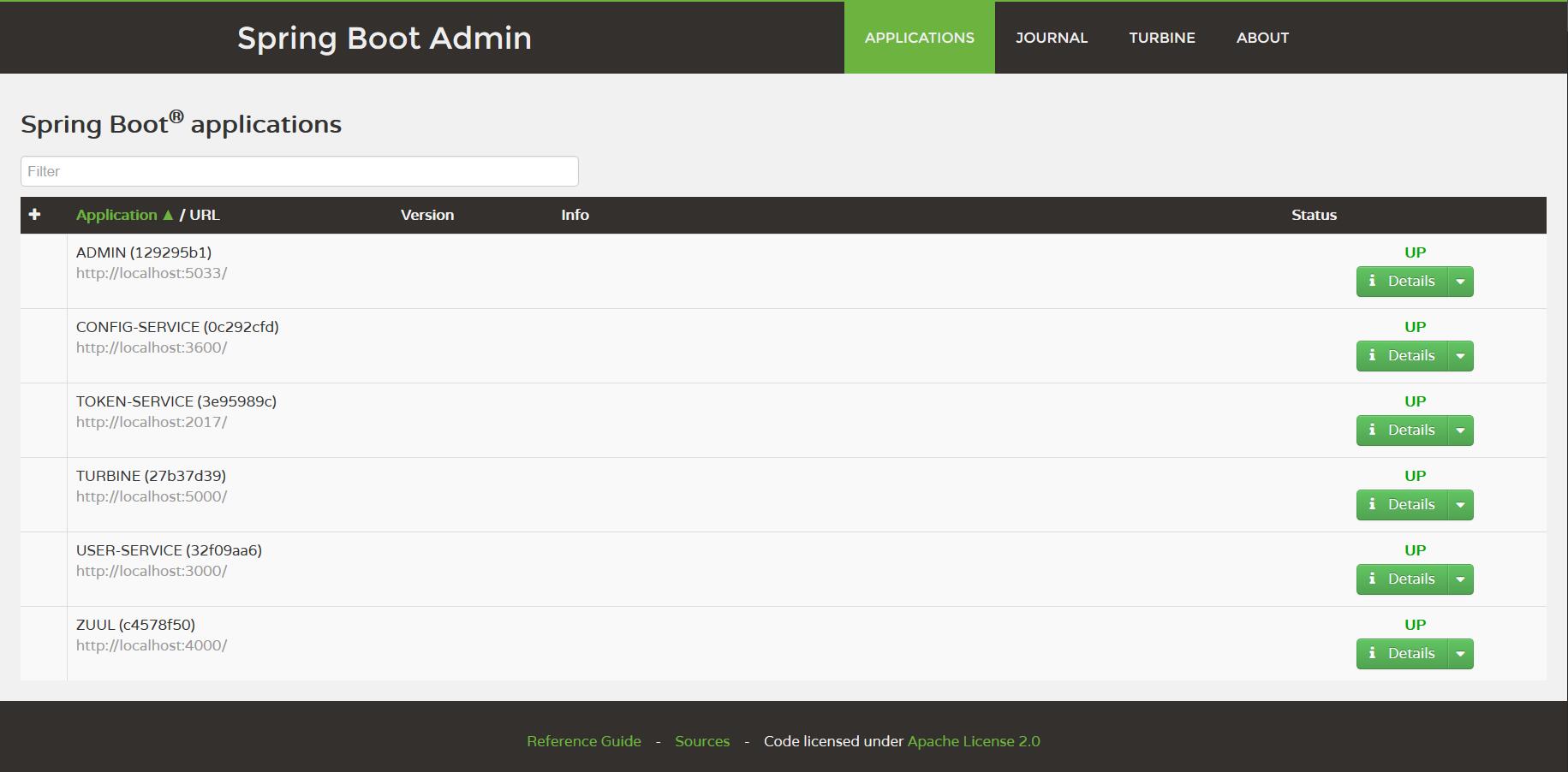This screenshot has height=772, width=1568.
Task: Click the http://localhost:2017/ URL
Action: [x=152, y=422]
